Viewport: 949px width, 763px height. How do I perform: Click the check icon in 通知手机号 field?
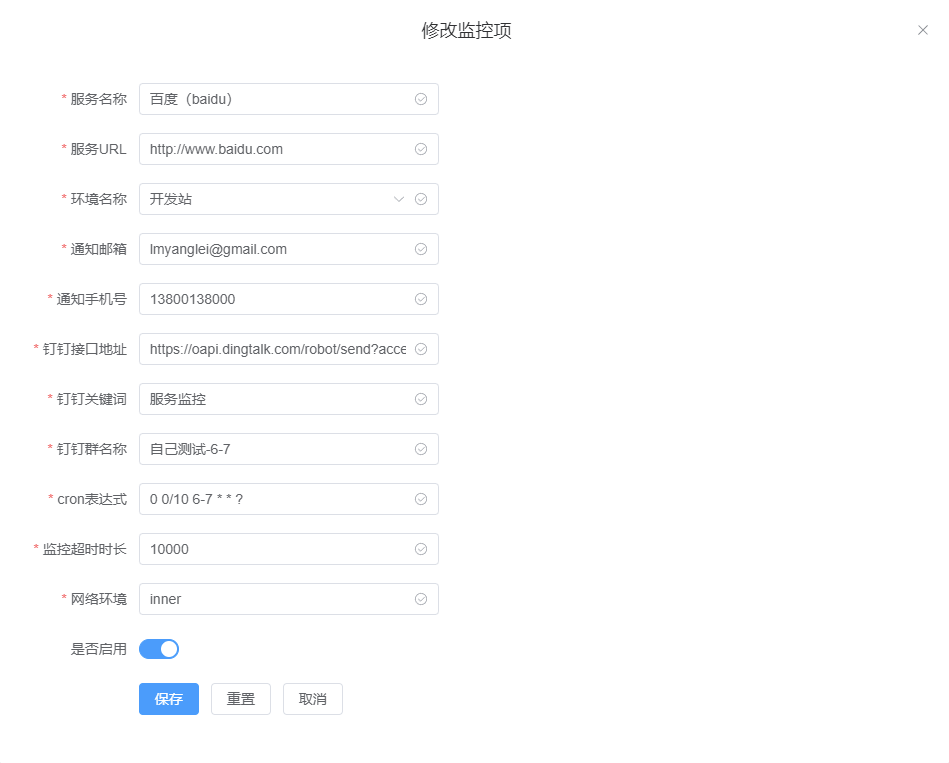[422, 299]
